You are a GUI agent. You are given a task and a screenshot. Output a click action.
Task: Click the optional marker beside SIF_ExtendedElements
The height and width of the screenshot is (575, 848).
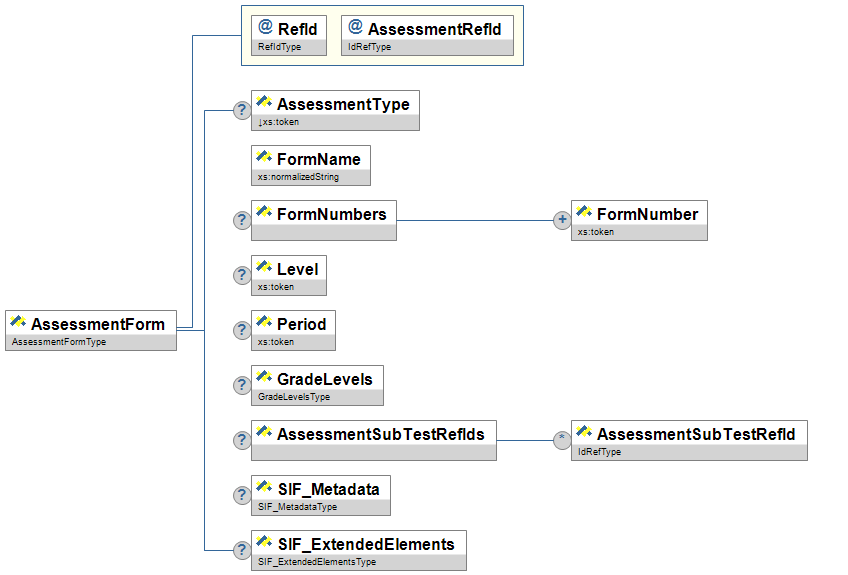[241, 551]
